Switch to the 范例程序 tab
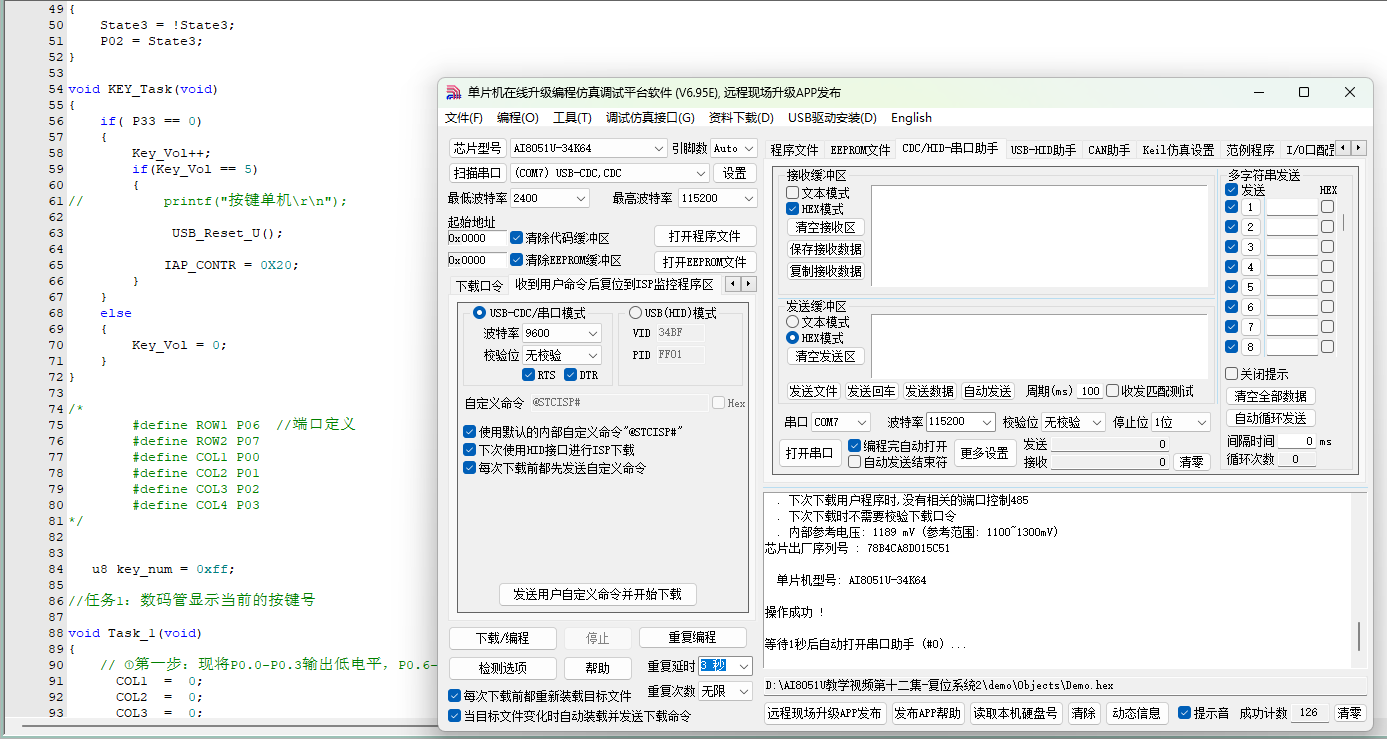1387x739 pixels. (x=1250, y=150)
